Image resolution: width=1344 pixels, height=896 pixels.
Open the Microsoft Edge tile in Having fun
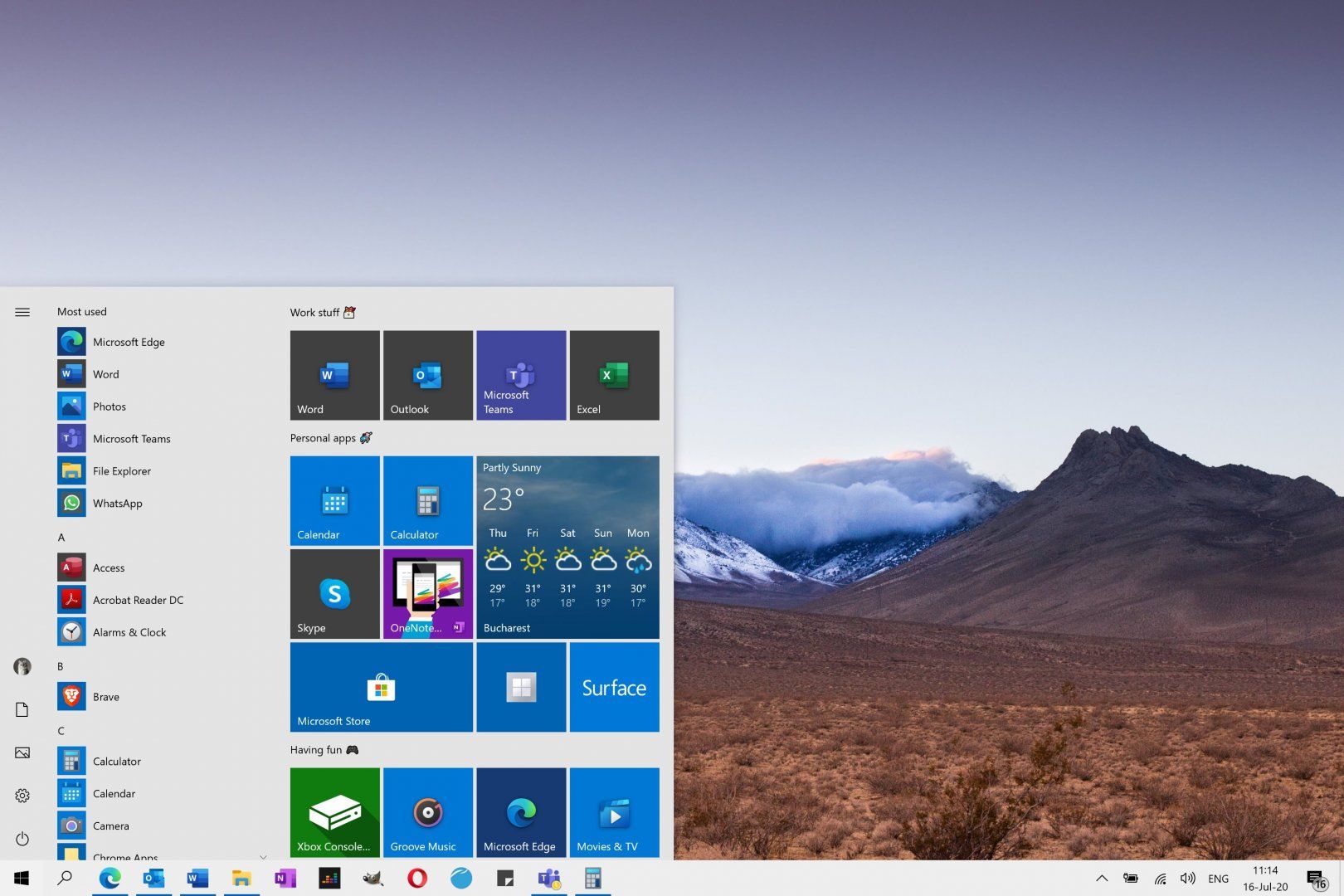point(521,812)
